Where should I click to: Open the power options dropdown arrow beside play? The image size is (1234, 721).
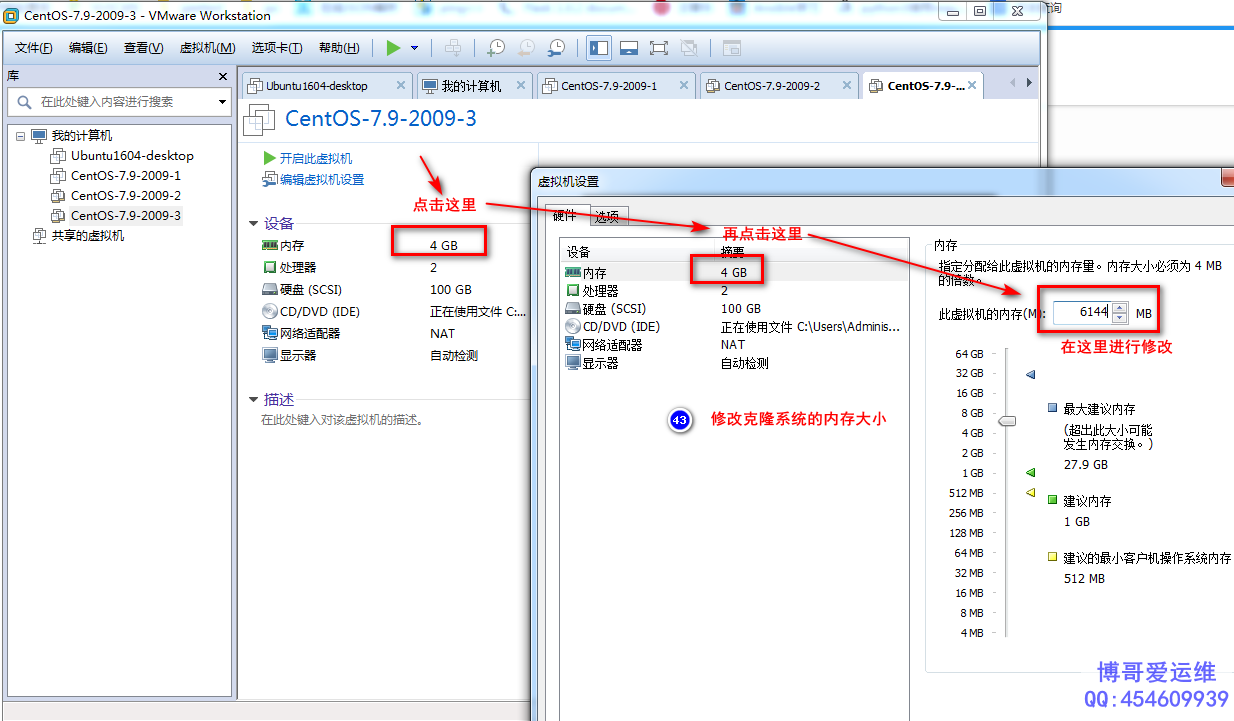point(415,48)
